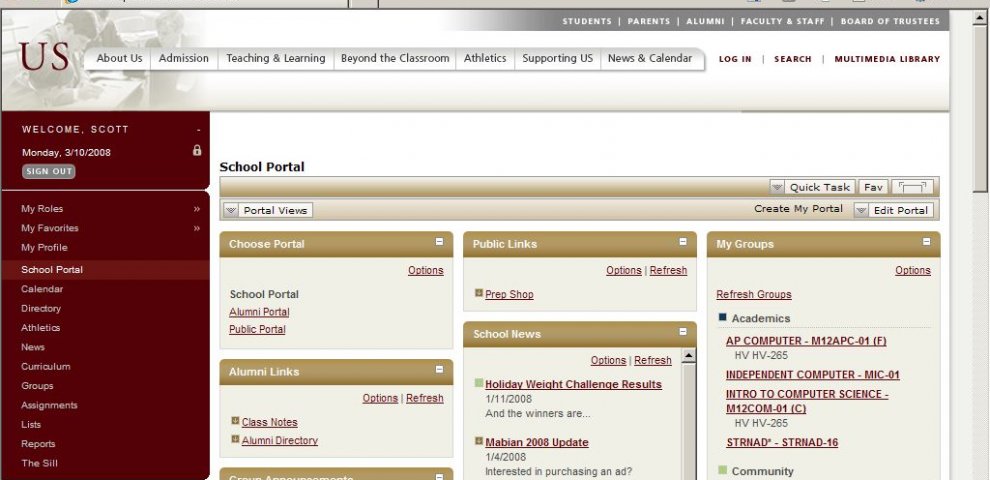Click the Mabian 2008 Update bullet icon
This screenshot has width=990, height=480.
point(479,441)
